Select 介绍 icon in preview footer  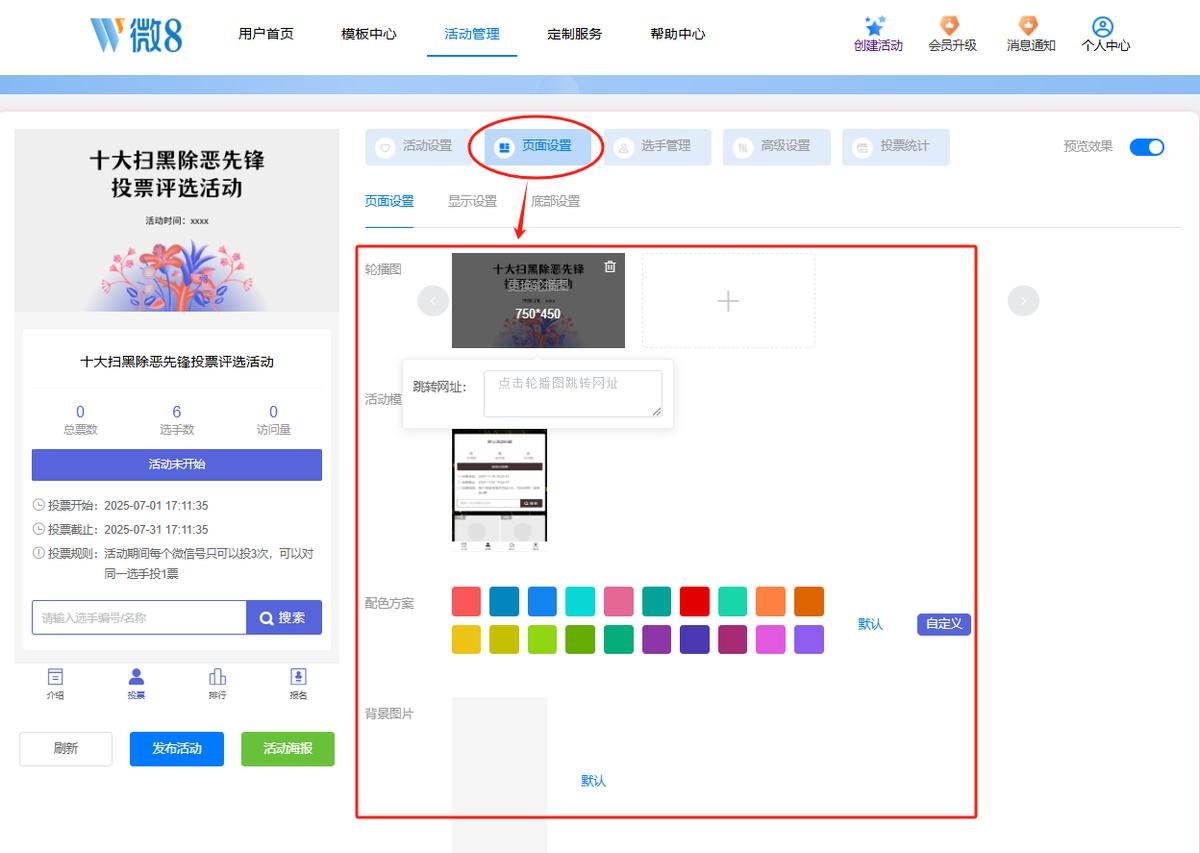click(x=55, y=677)
